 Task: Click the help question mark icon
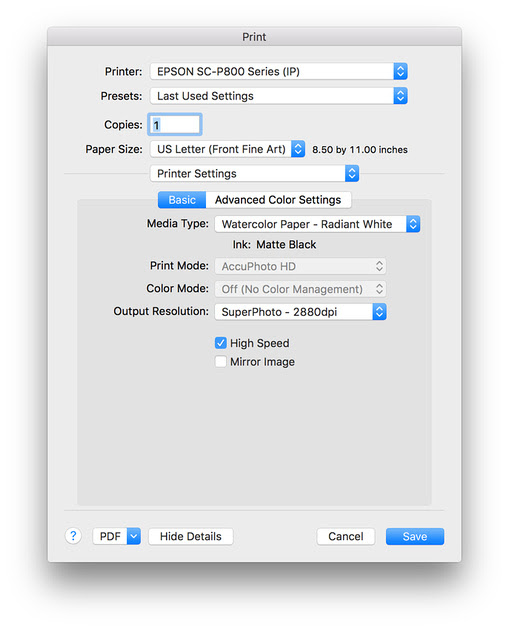(73, 536)
